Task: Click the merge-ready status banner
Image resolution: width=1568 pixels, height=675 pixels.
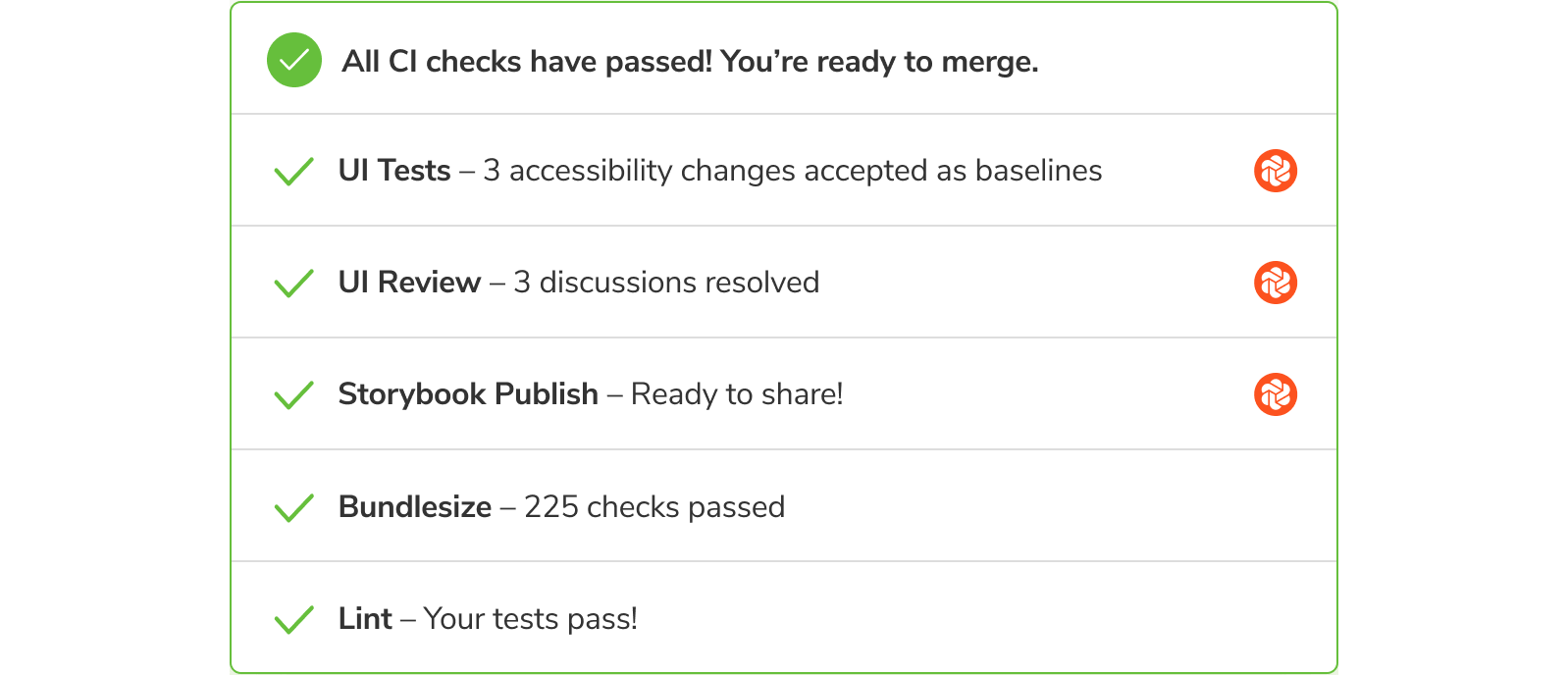Action: pyautogui.click(x=687, y=60)
